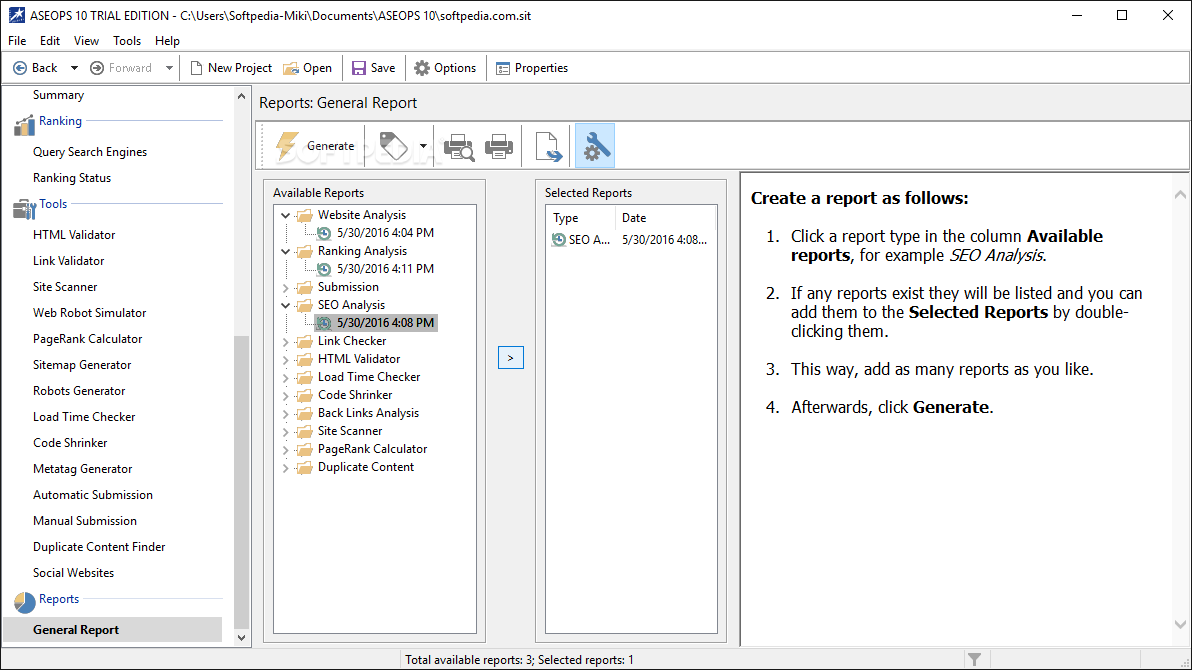
Task: Open Automatic Submission
Action: coord(93,495)
